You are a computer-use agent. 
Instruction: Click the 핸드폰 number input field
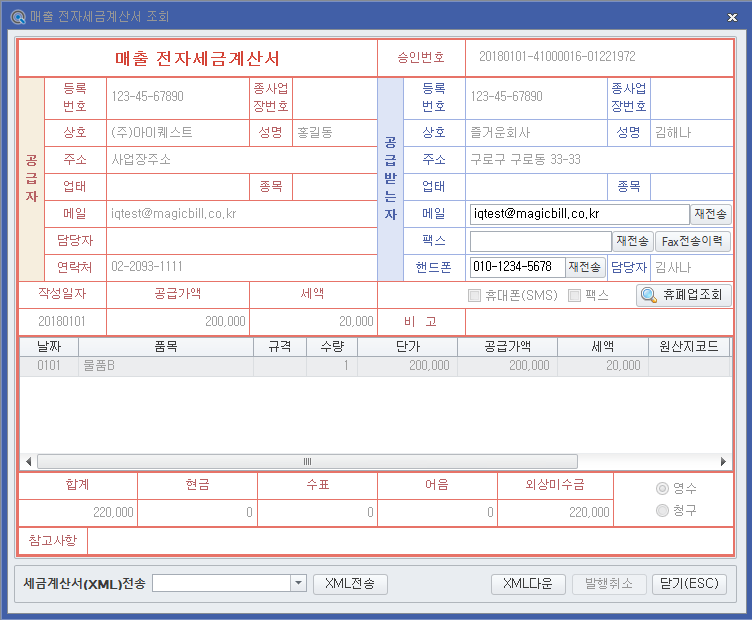point(517,267)
